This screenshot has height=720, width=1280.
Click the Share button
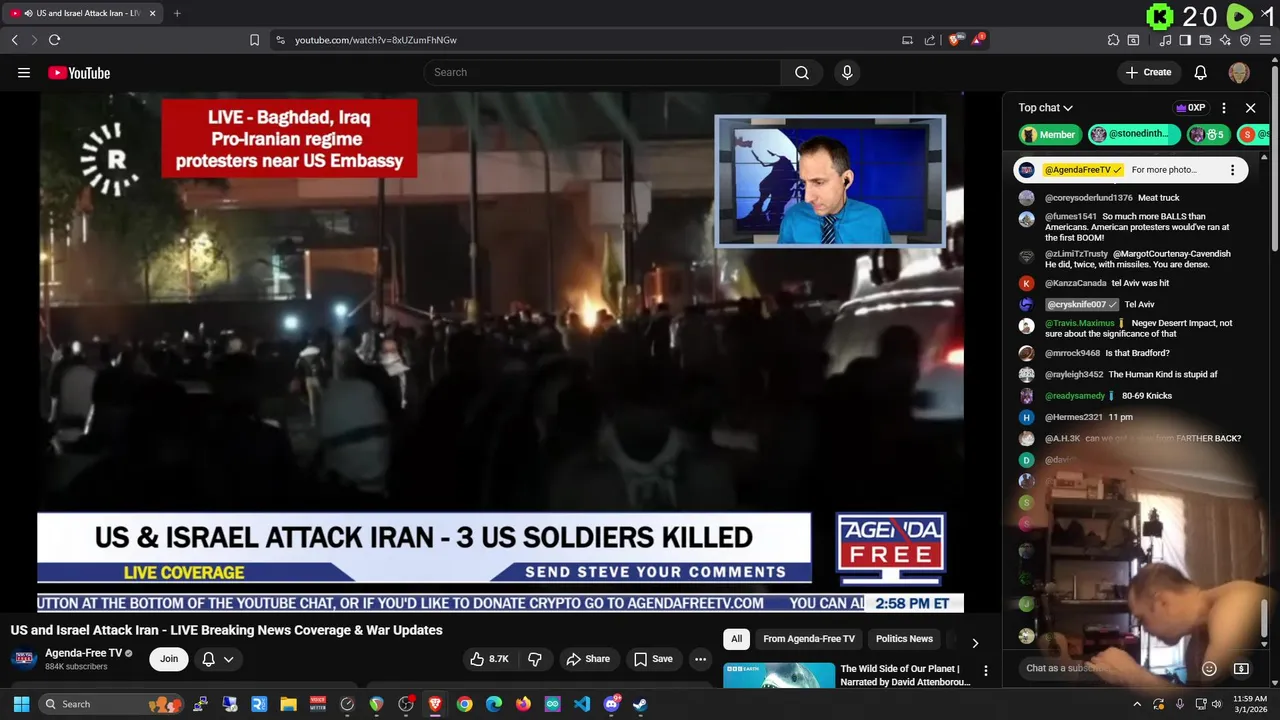(587, 659)
